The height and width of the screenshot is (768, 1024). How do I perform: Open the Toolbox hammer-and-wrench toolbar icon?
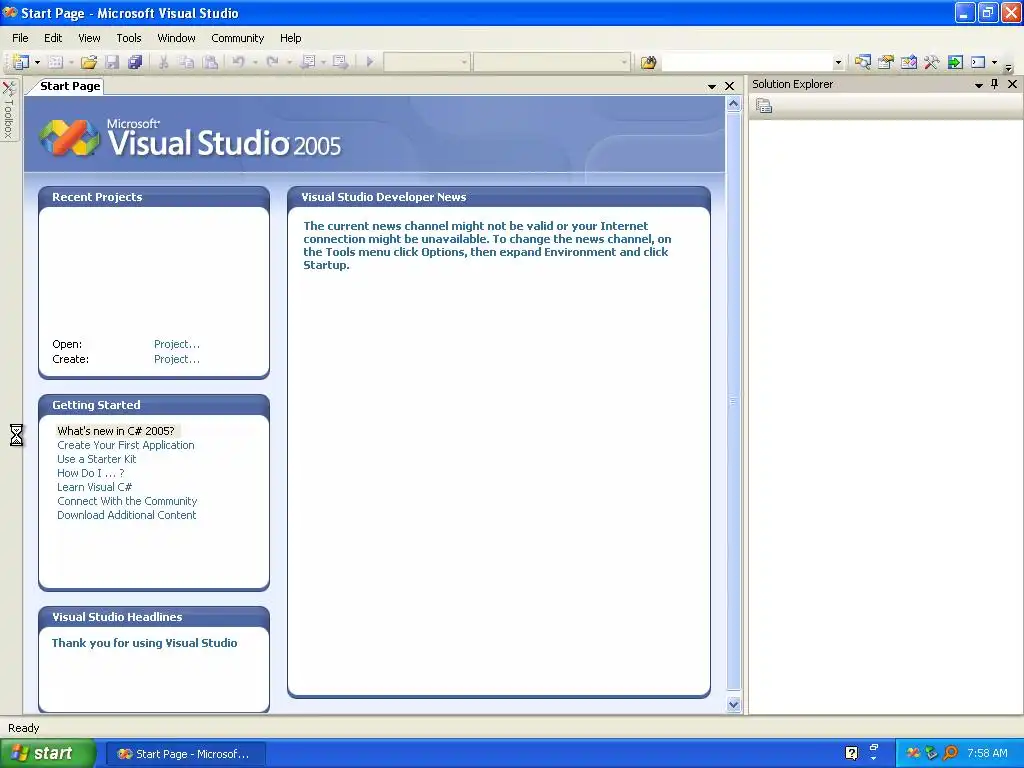pyautogui.click(x=931, y=62)
